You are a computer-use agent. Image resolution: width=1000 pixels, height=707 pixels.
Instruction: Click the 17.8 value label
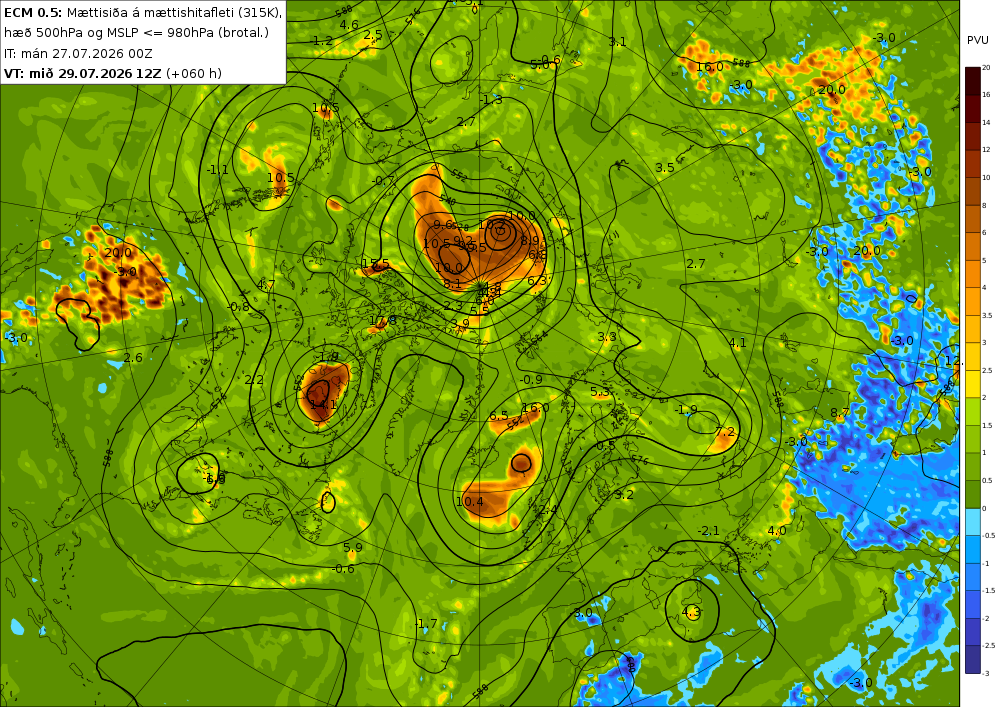[383, 320]
